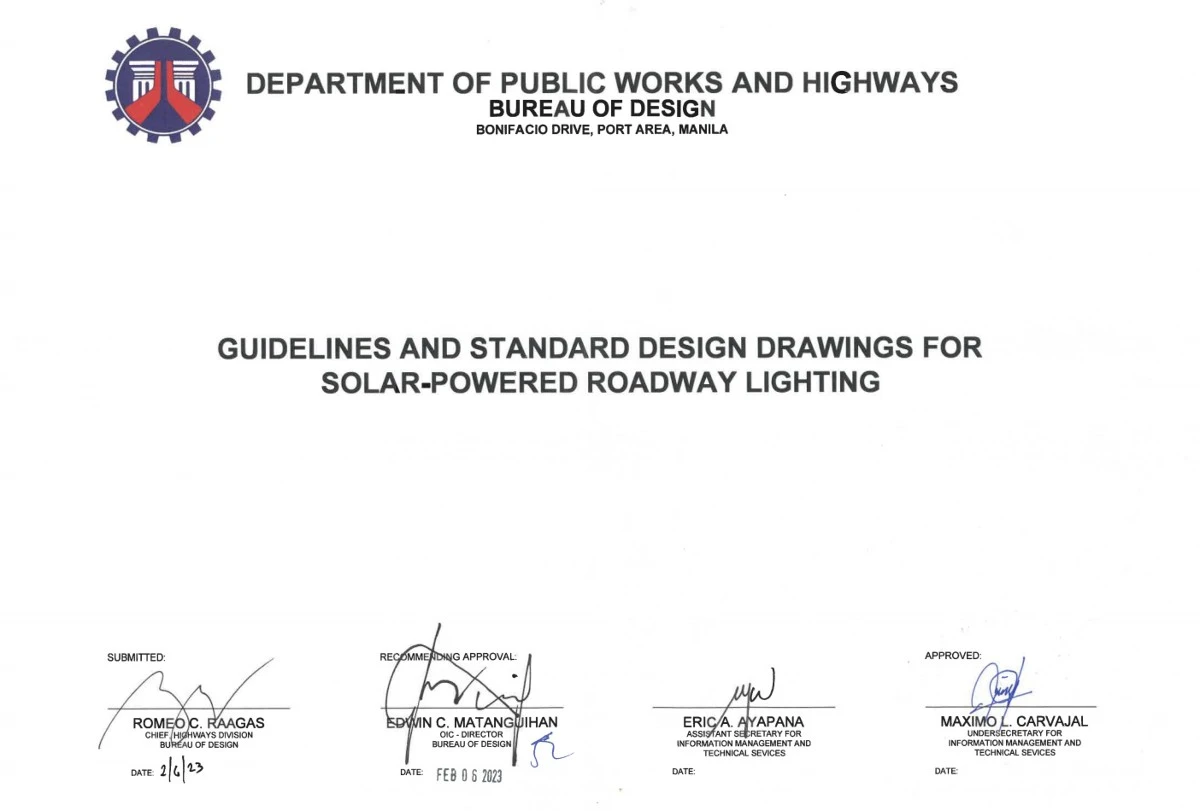Select the 'BUREAU OF DESIGN' subheading

(602, 109)
